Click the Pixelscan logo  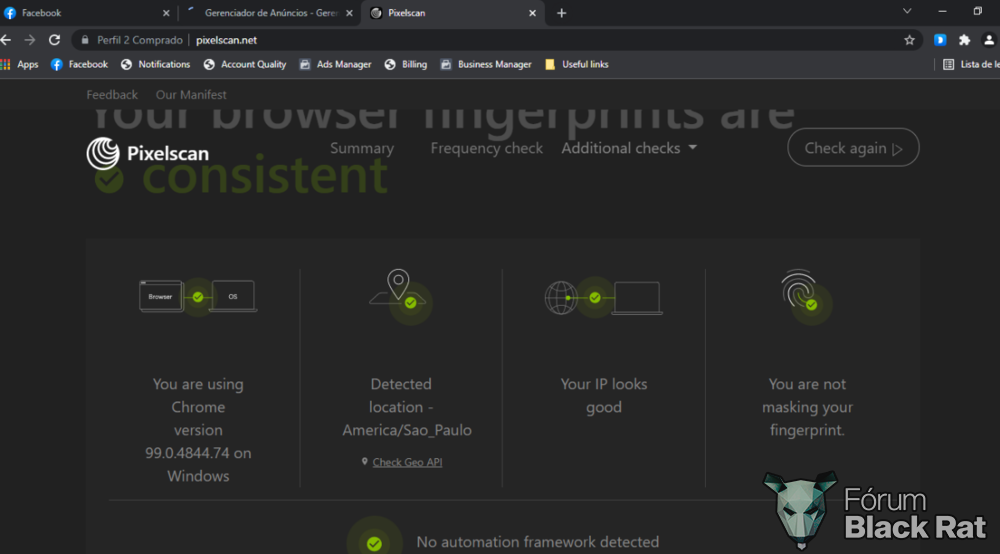tap(148, 153)
